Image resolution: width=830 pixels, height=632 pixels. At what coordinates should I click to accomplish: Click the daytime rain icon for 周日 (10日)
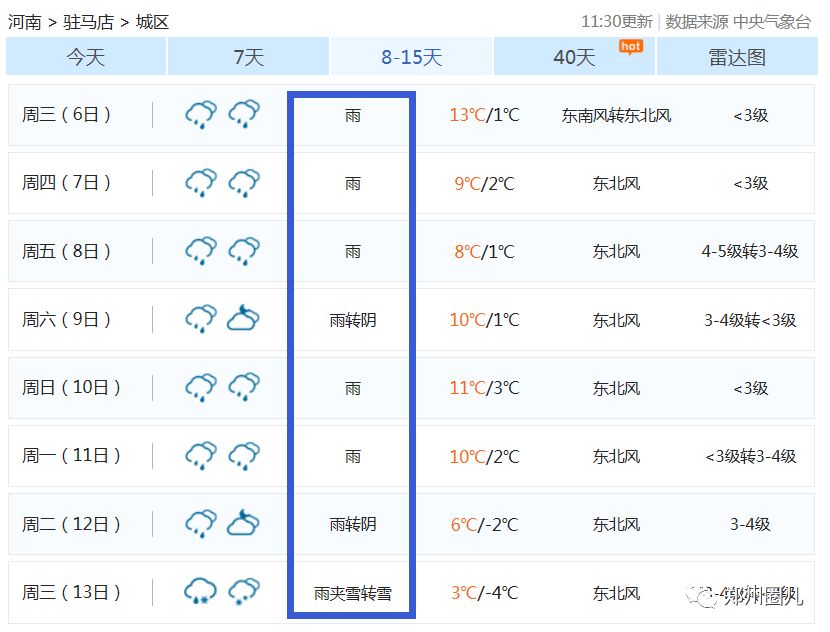(201, 388)
